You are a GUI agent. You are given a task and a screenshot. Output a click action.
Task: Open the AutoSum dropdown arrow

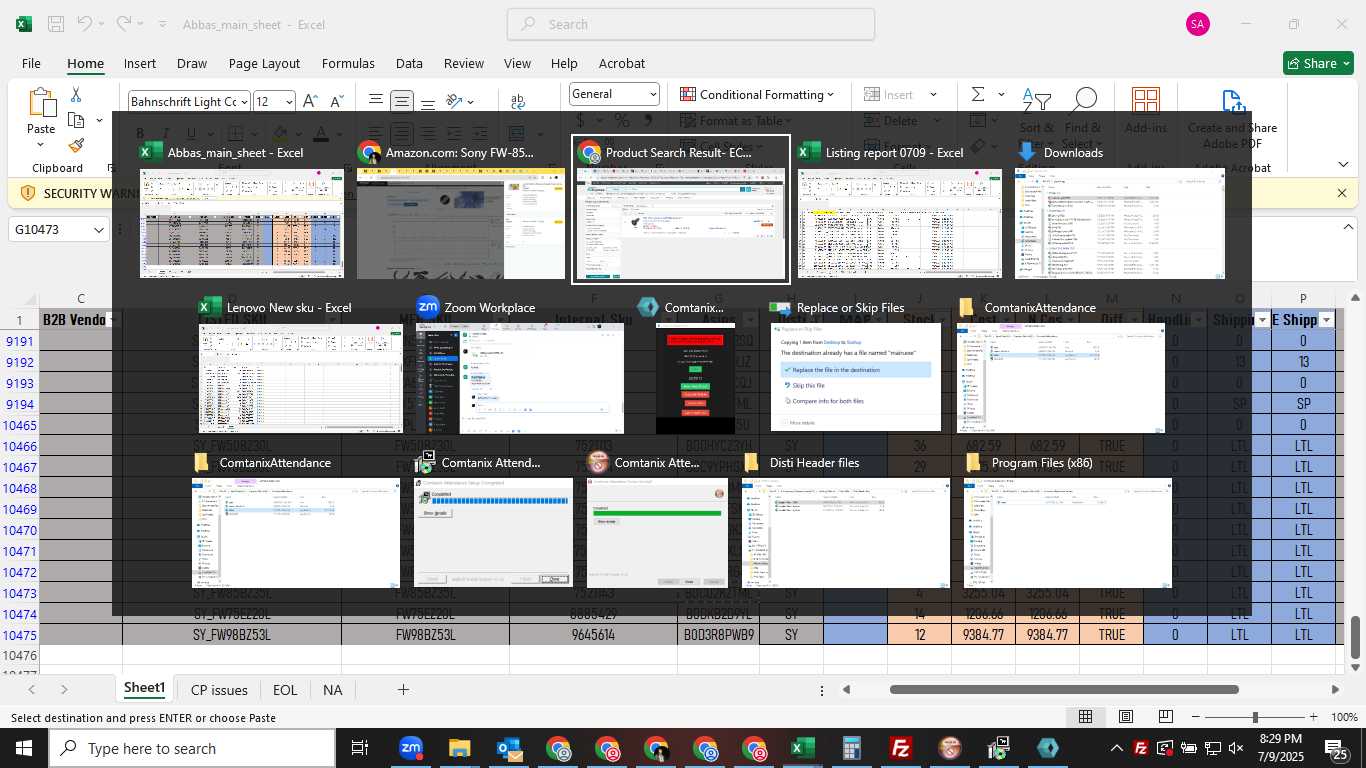point(1002,94)
